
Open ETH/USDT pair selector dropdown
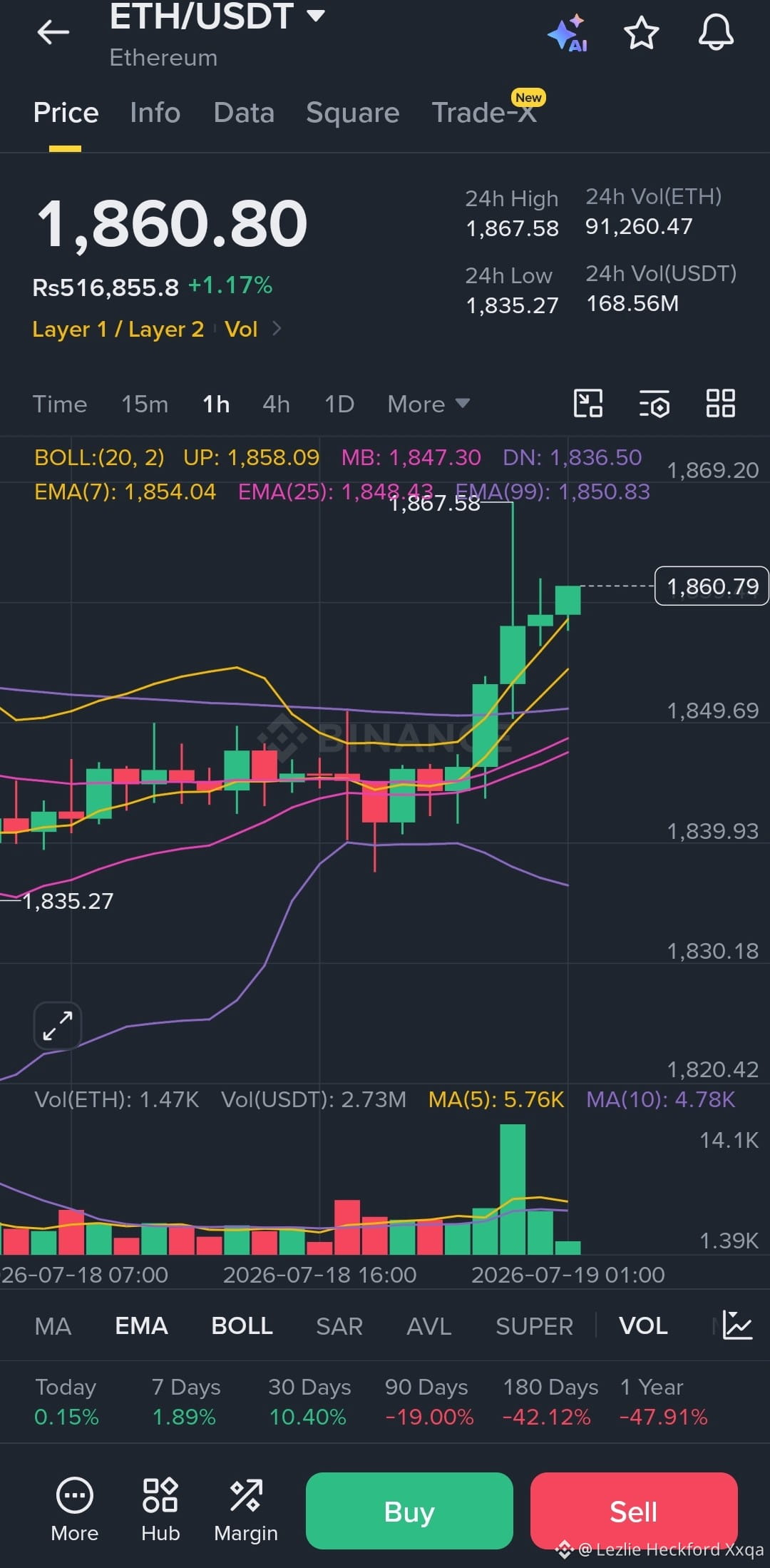tap(217, 16)
